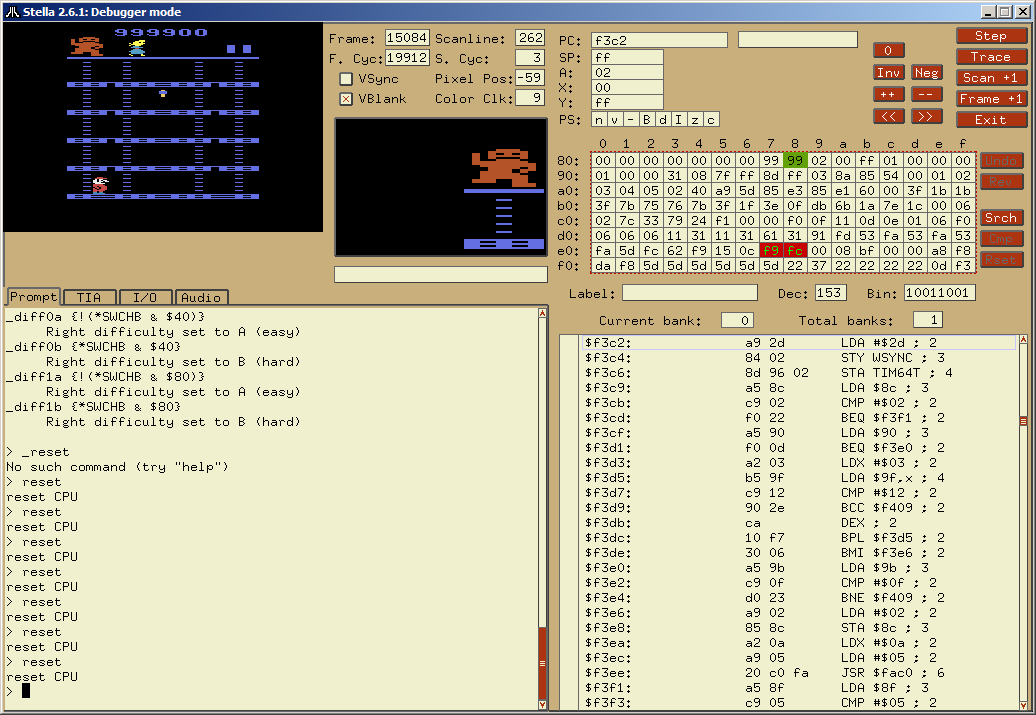Shift right with the >> button
Screen dimensions: 1036x715
[926, 116]
